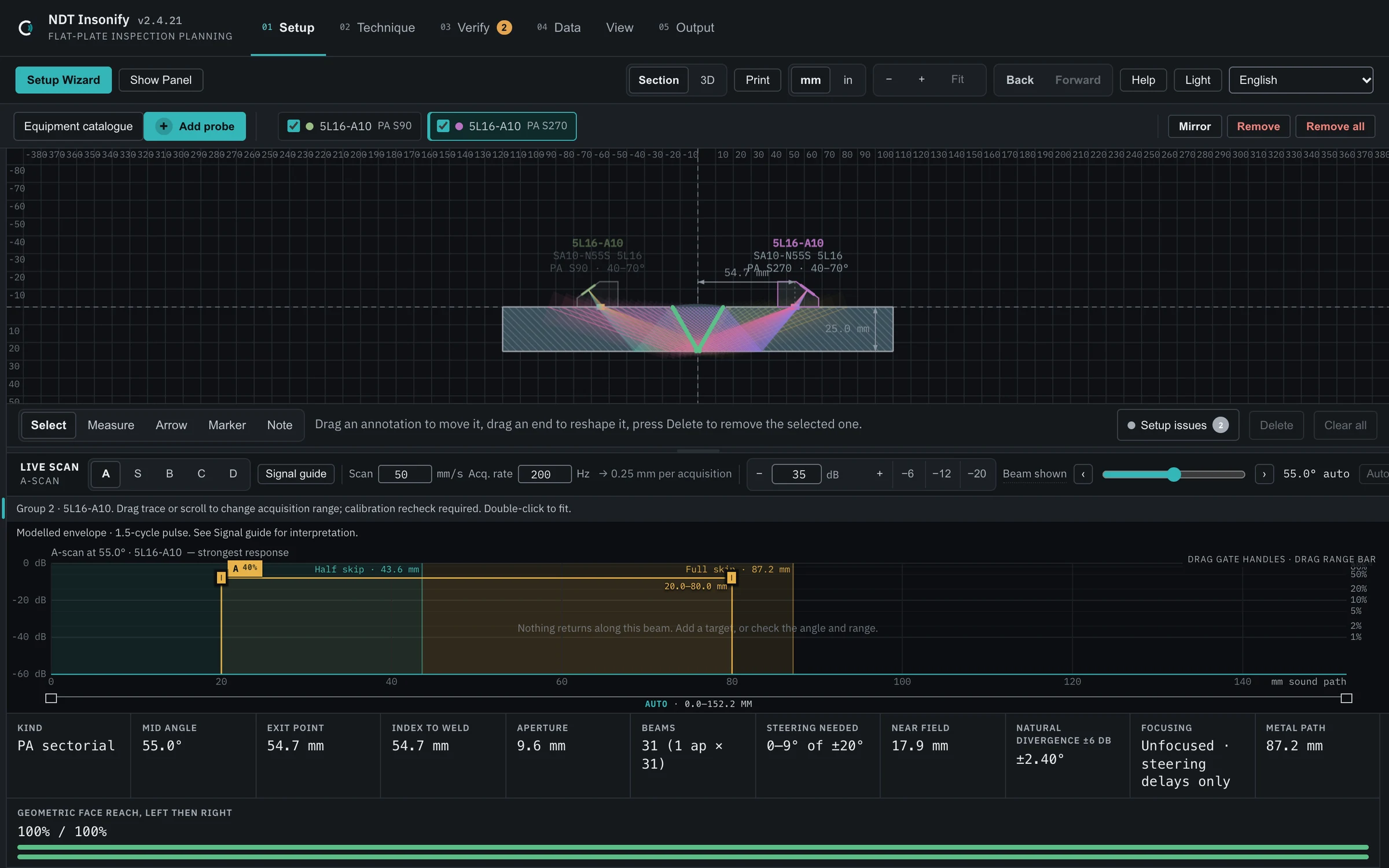
Task: Click the gain dB value field
Action: pos(796,474)
